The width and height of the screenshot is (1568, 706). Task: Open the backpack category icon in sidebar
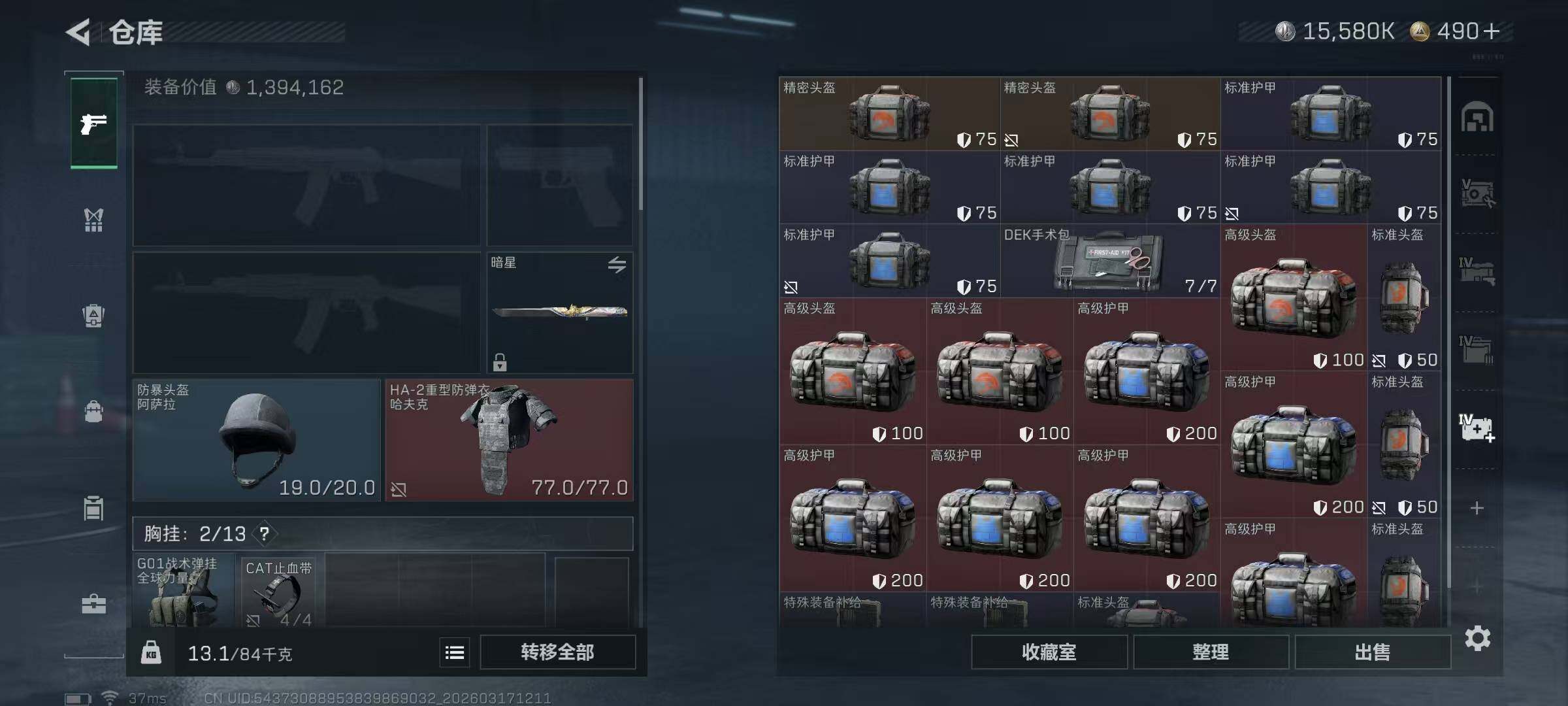pos(94,315)
